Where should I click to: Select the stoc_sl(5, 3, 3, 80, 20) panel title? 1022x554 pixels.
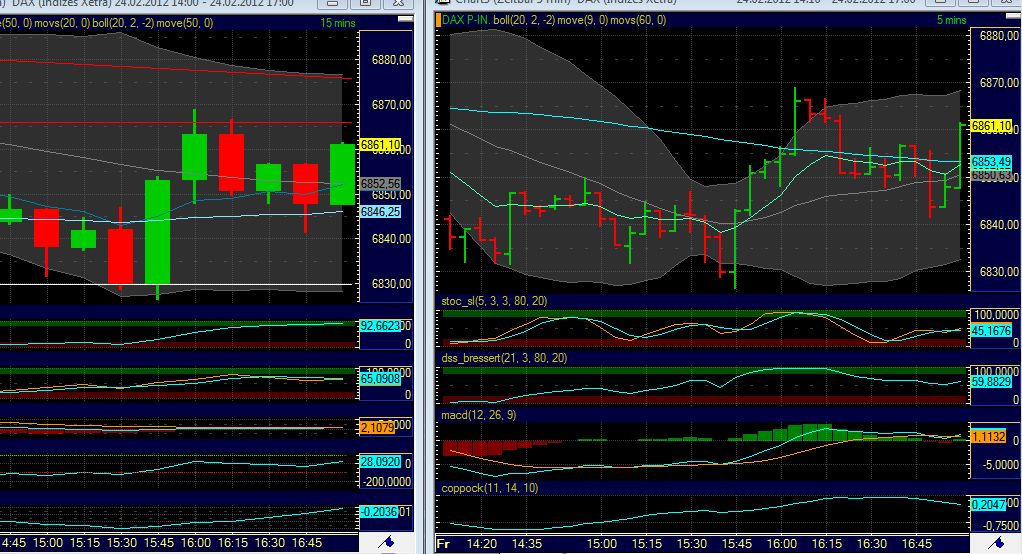coord(494,301)
